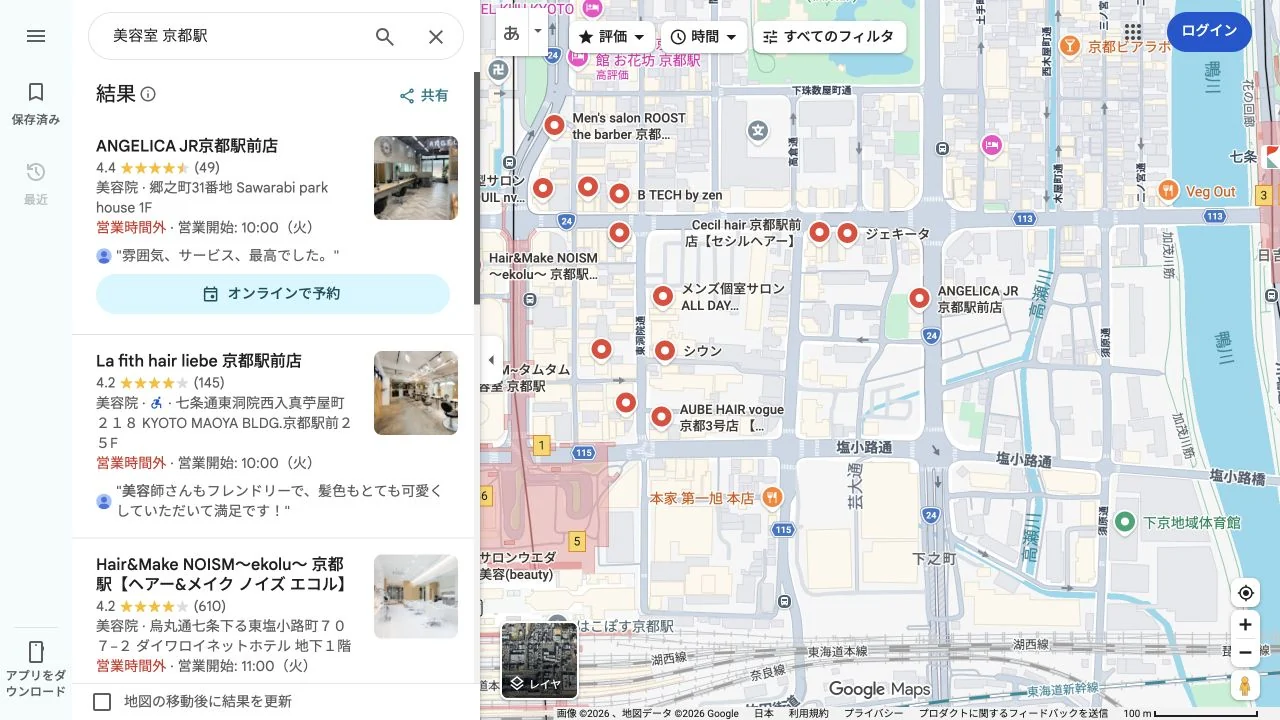
Task: Toggle 地図の移動後に結果を更新 checkbox
Action: pos(102,702)
